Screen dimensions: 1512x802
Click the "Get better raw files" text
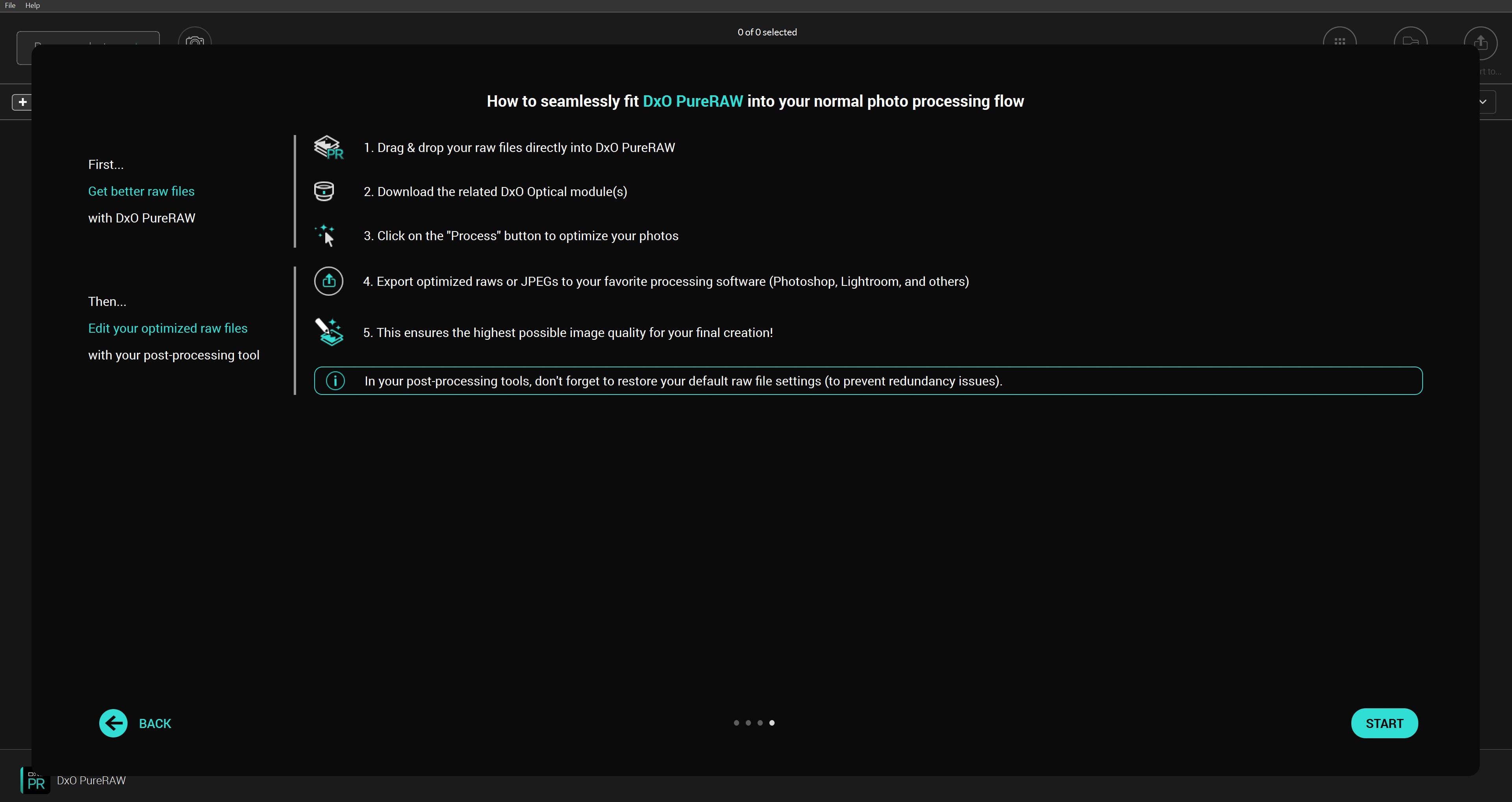[141, 191]
